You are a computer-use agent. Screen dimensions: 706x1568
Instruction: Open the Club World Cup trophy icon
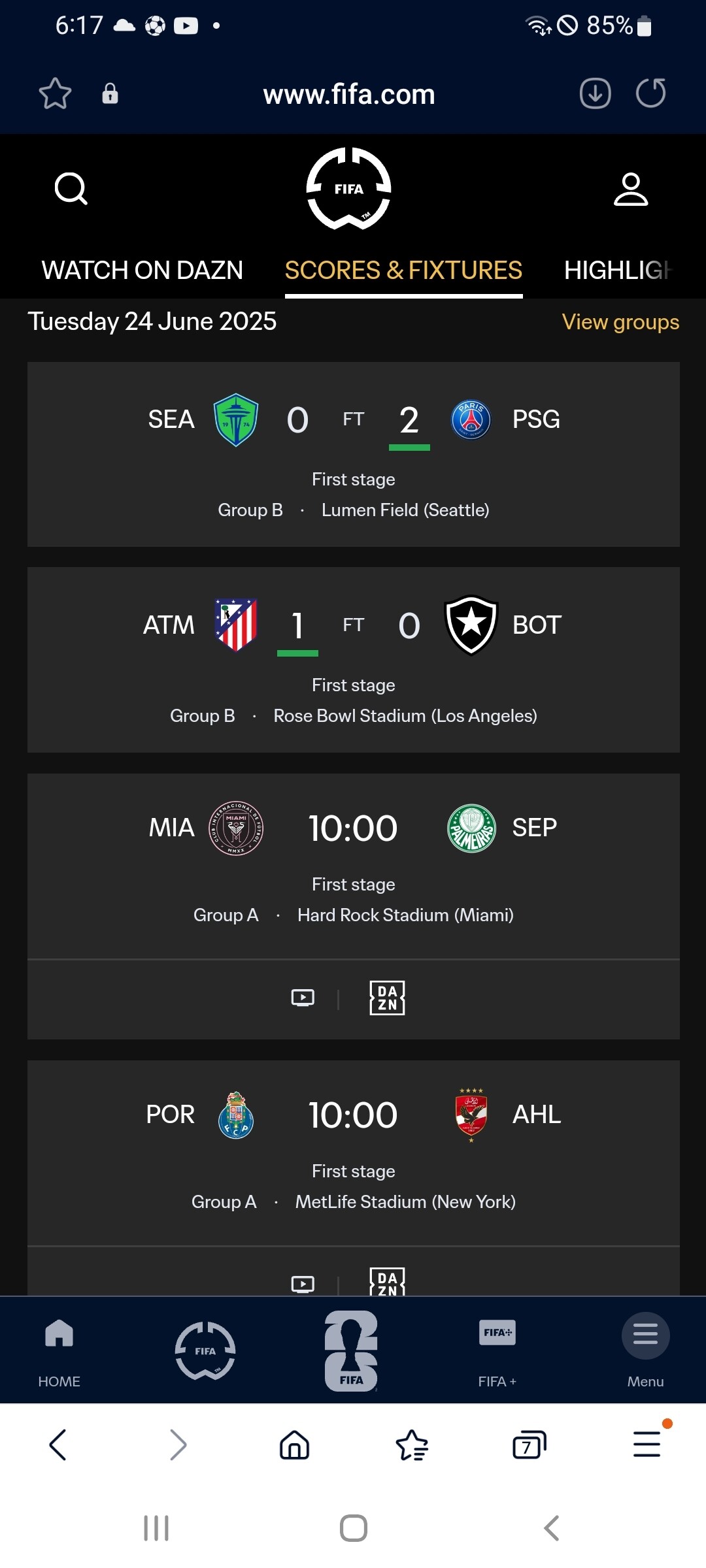pyautogui.click(x=351, y=1350)
